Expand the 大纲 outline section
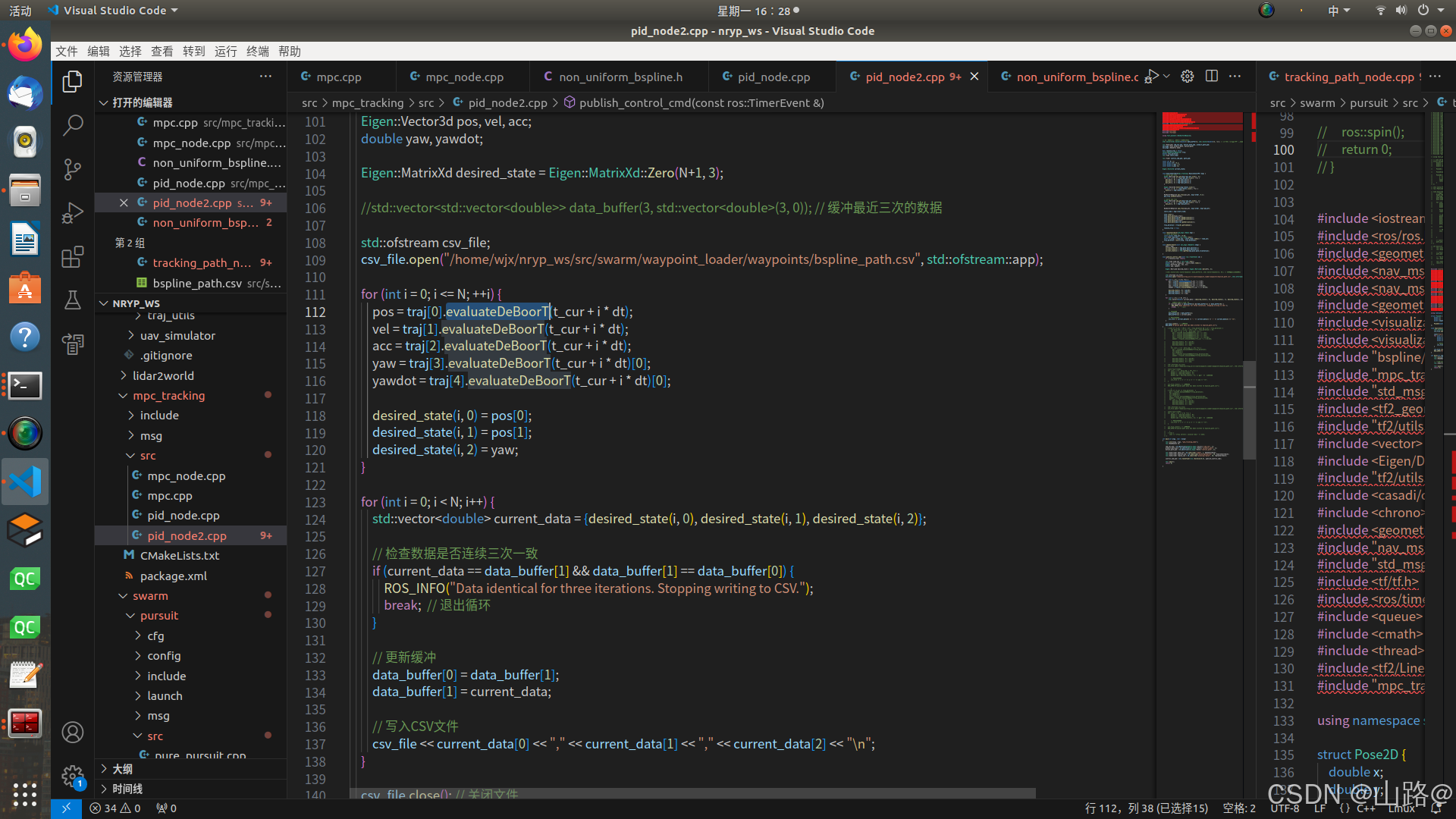 point(122,769)
